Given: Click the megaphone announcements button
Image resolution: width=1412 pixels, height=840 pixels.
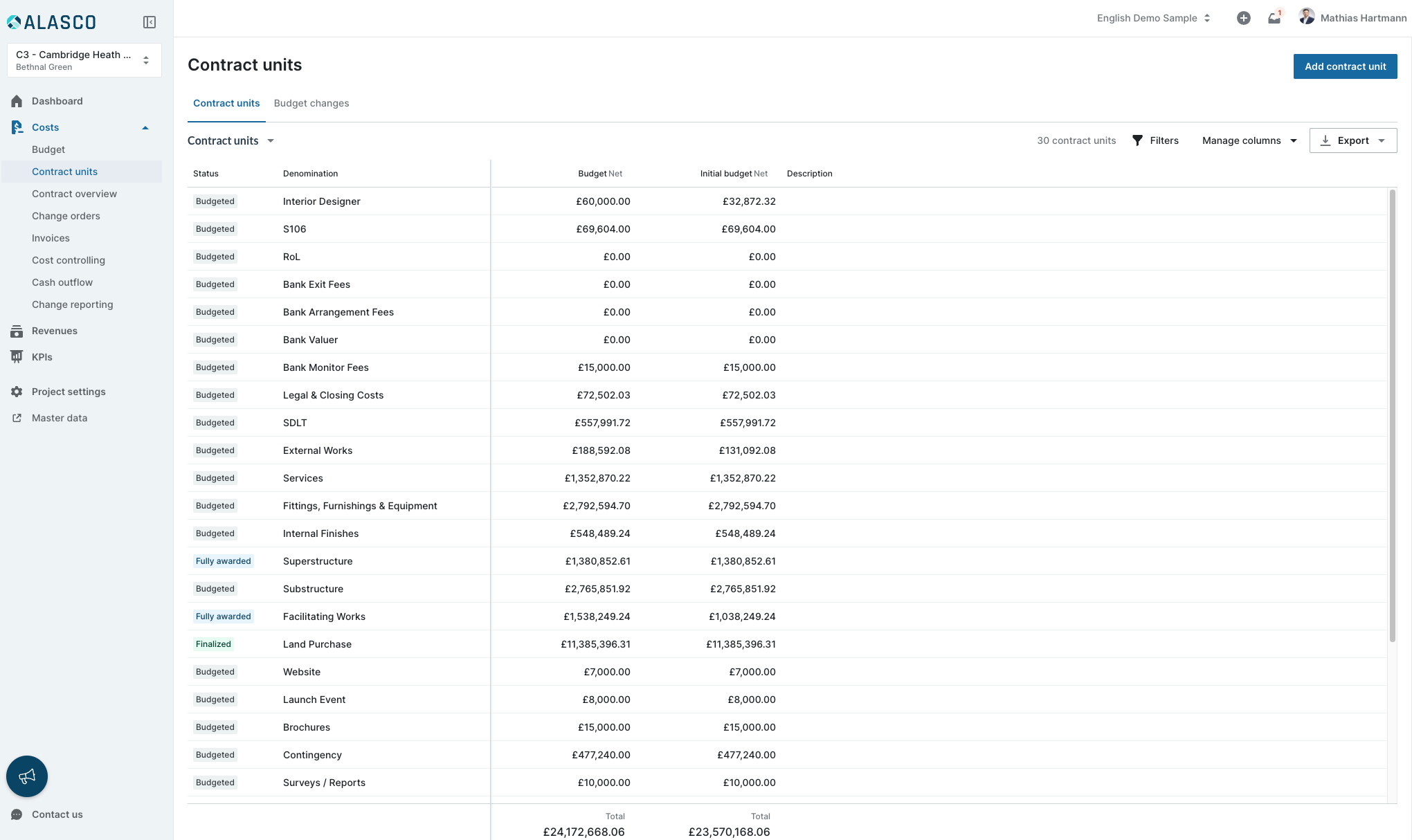Looking at the screenshot, I should [x=27, y=776].
